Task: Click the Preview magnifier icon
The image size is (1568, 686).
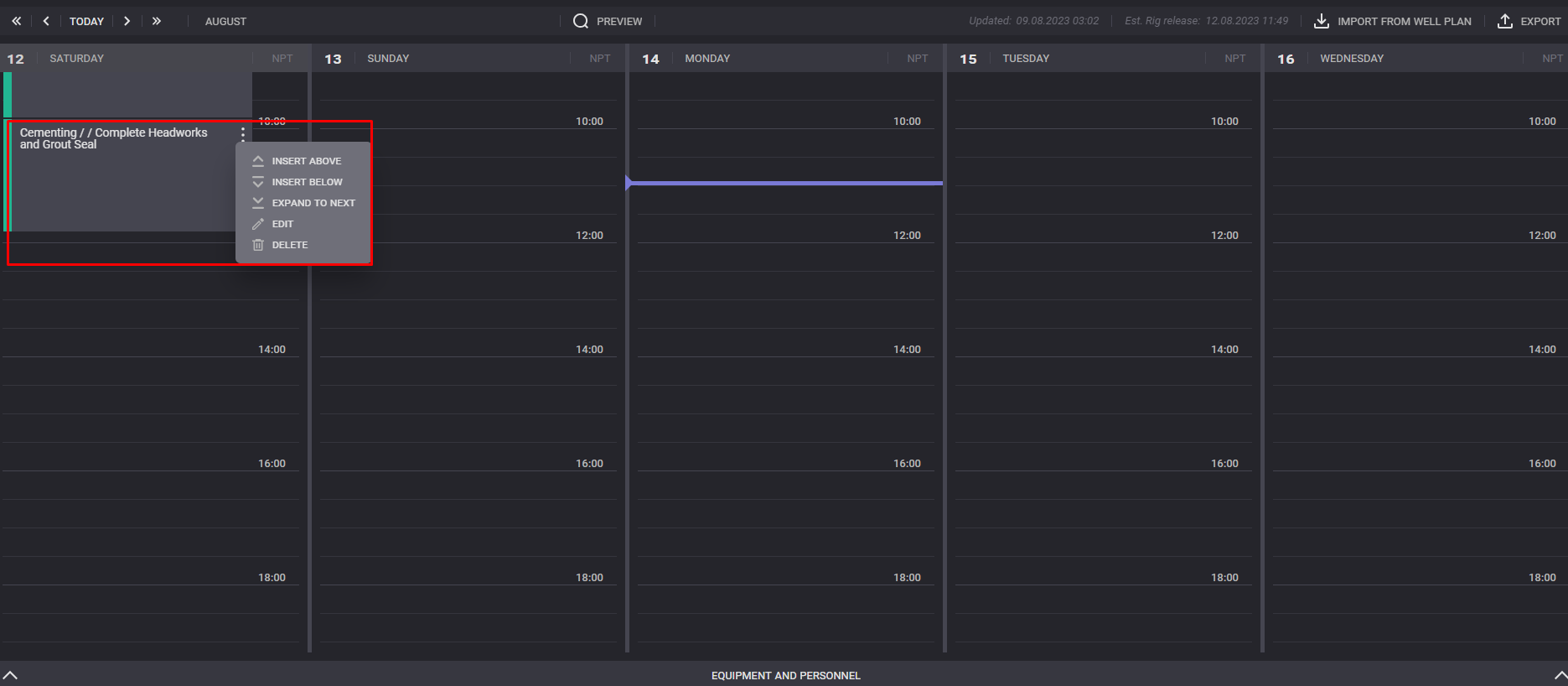Action: pos(581,21)
